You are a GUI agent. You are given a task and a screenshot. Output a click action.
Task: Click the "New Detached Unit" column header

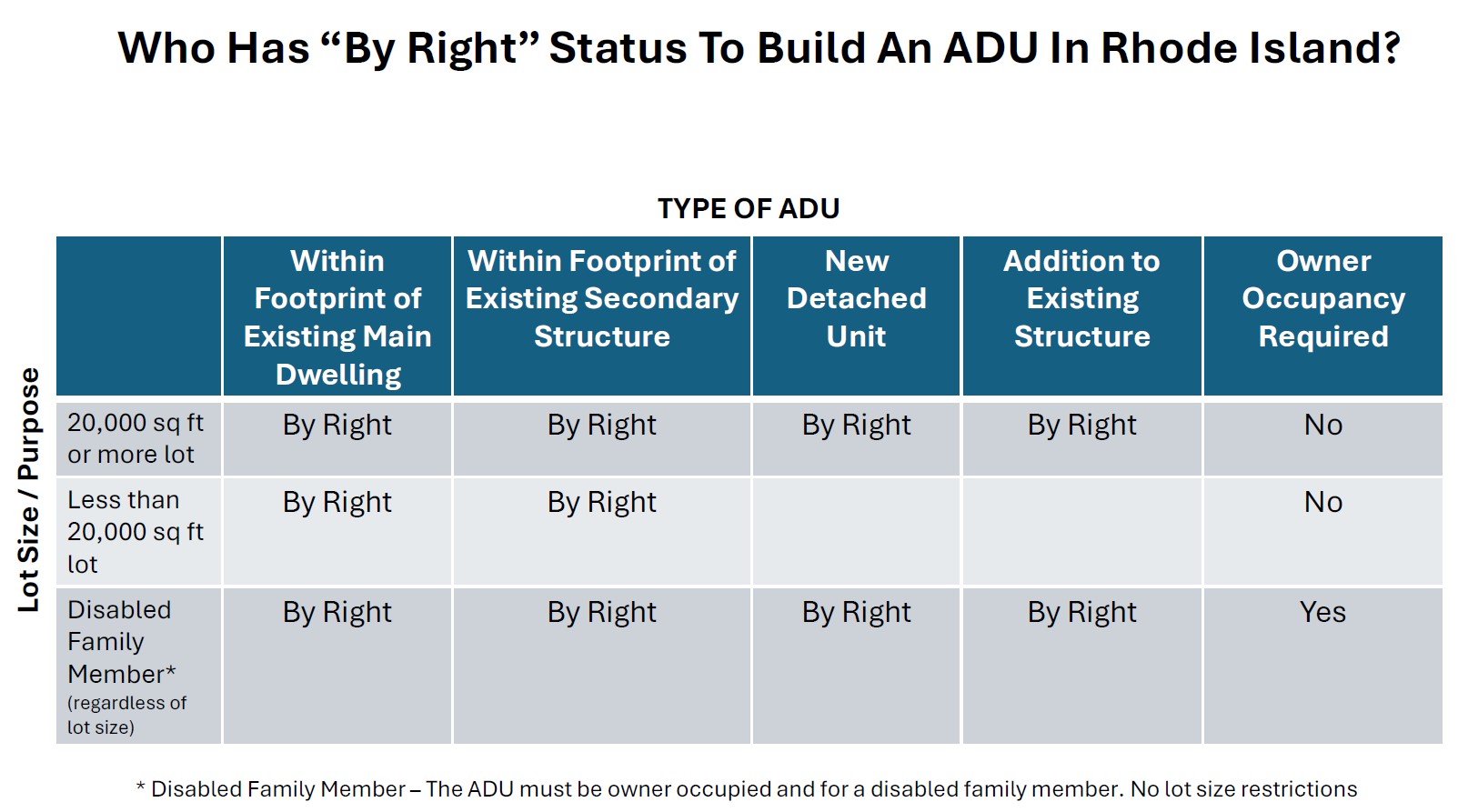(x=856, y=298)
